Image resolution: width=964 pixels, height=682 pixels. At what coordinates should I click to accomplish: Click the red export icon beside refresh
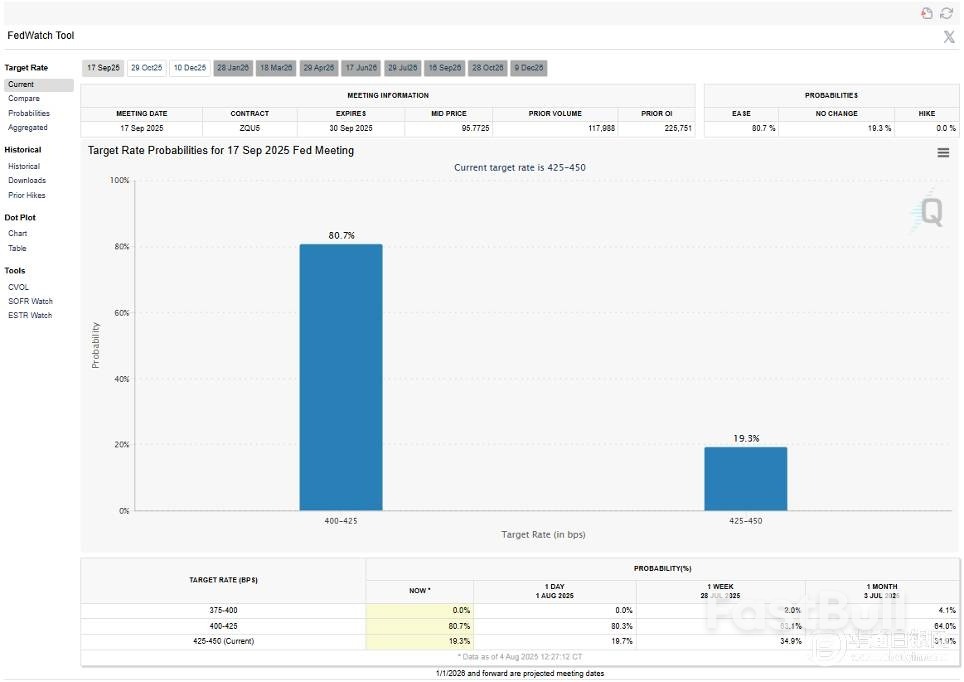pos(927,13)
